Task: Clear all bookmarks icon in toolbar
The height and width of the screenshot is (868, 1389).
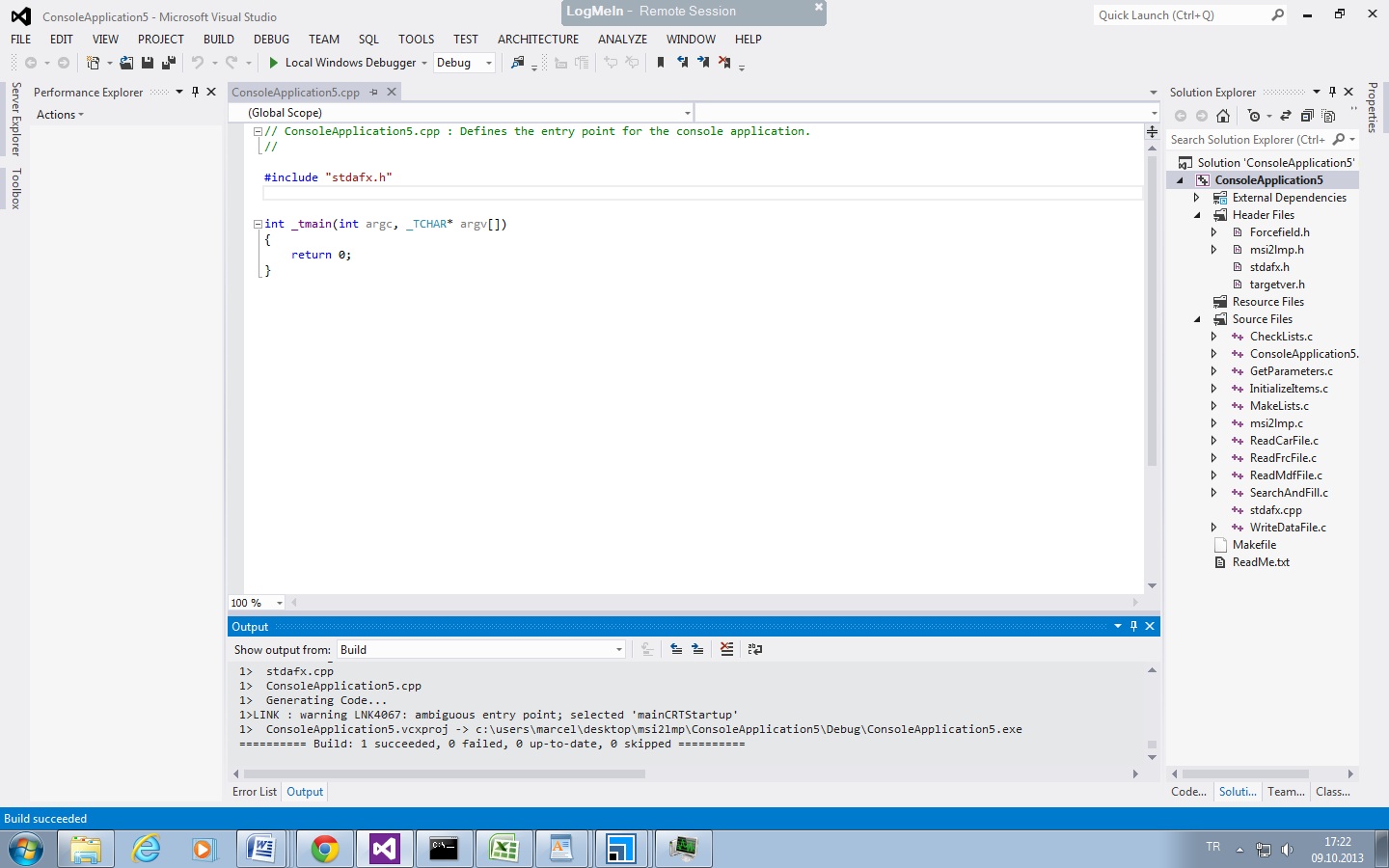Action: pos(724,63)
